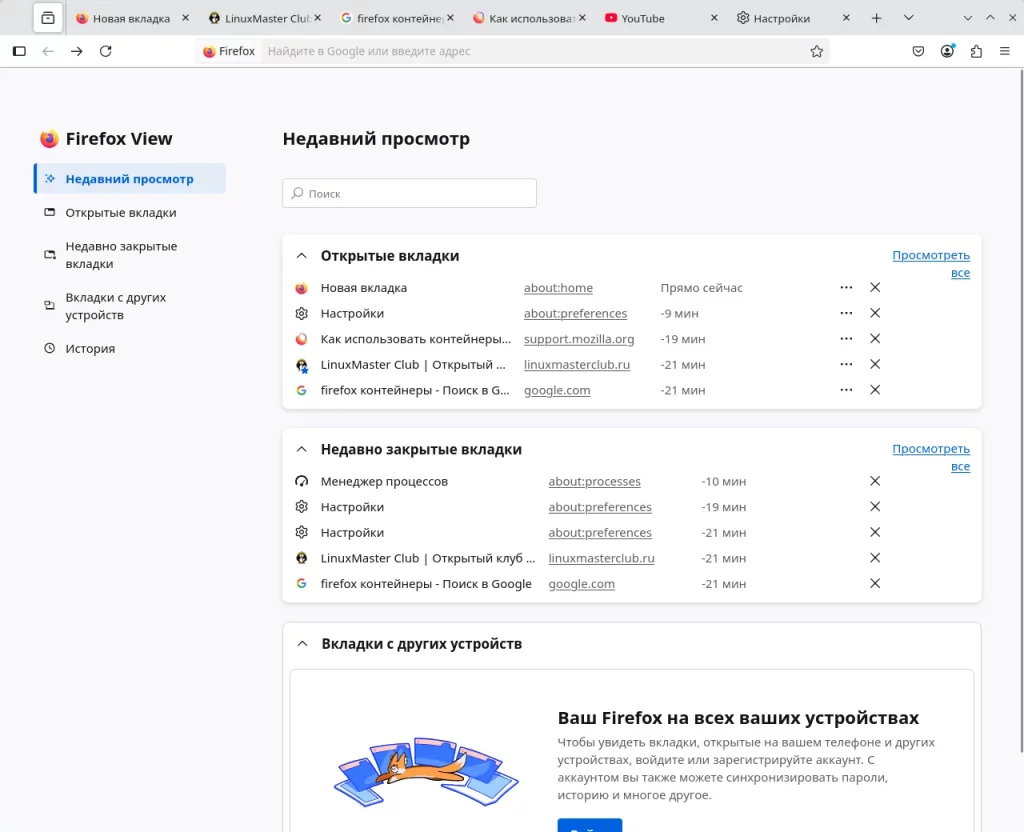This screenshot has height=832, width=1024.
Task: Close the Настройки browser tab
Action: coord(846,18)
